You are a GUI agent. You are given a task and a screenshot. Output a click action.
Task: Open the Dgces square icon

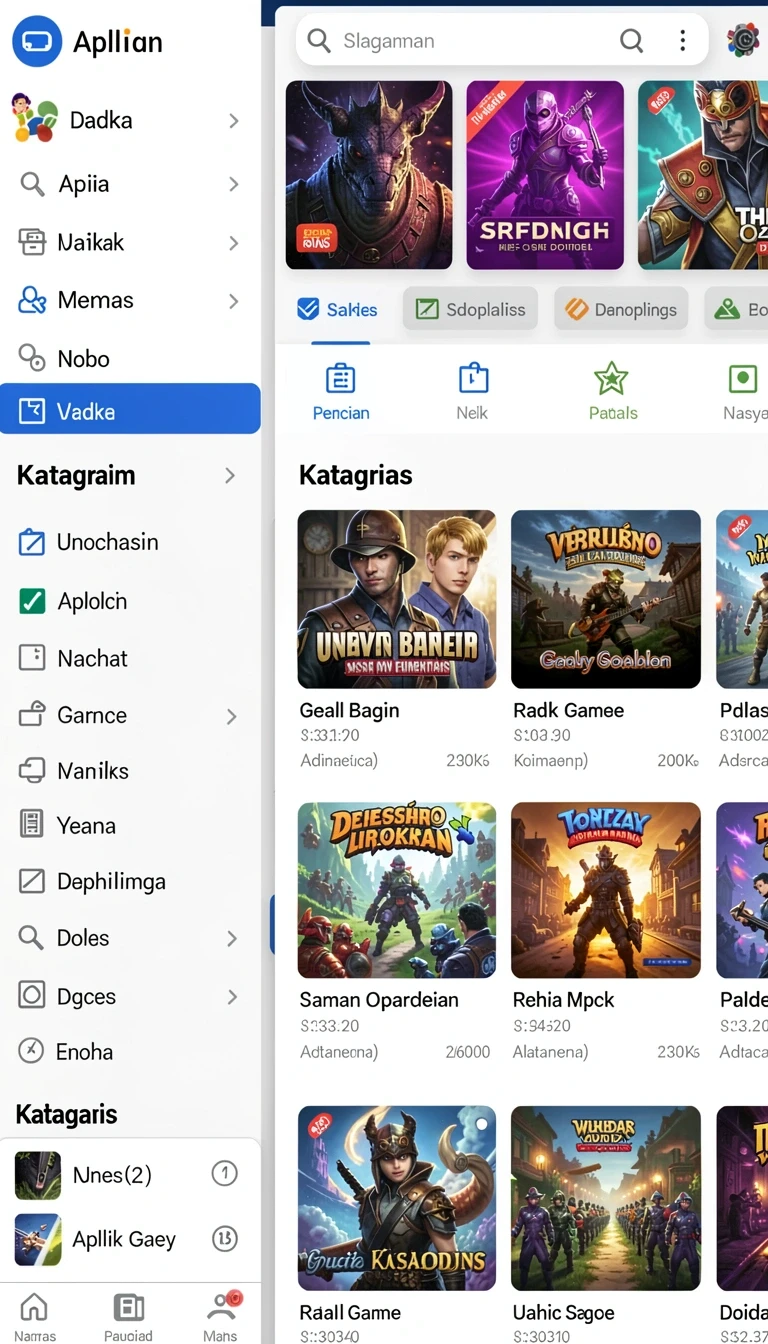coord(32,995)
